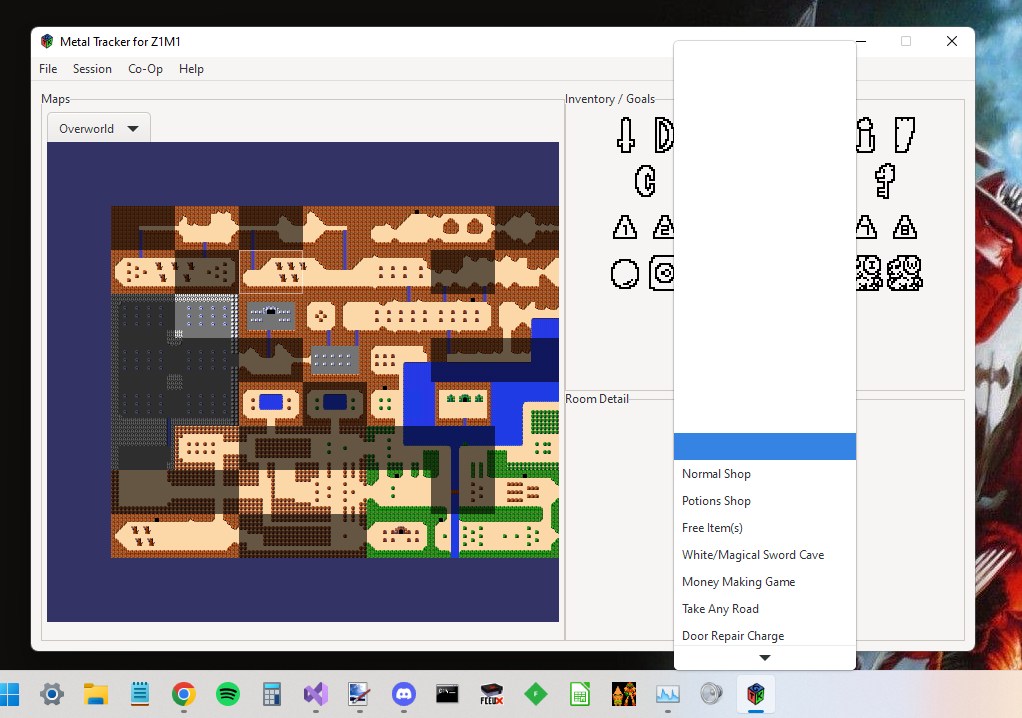Open Spotify from the taskbar
The image size is (1022, 718).
click(x=227, y=694)
